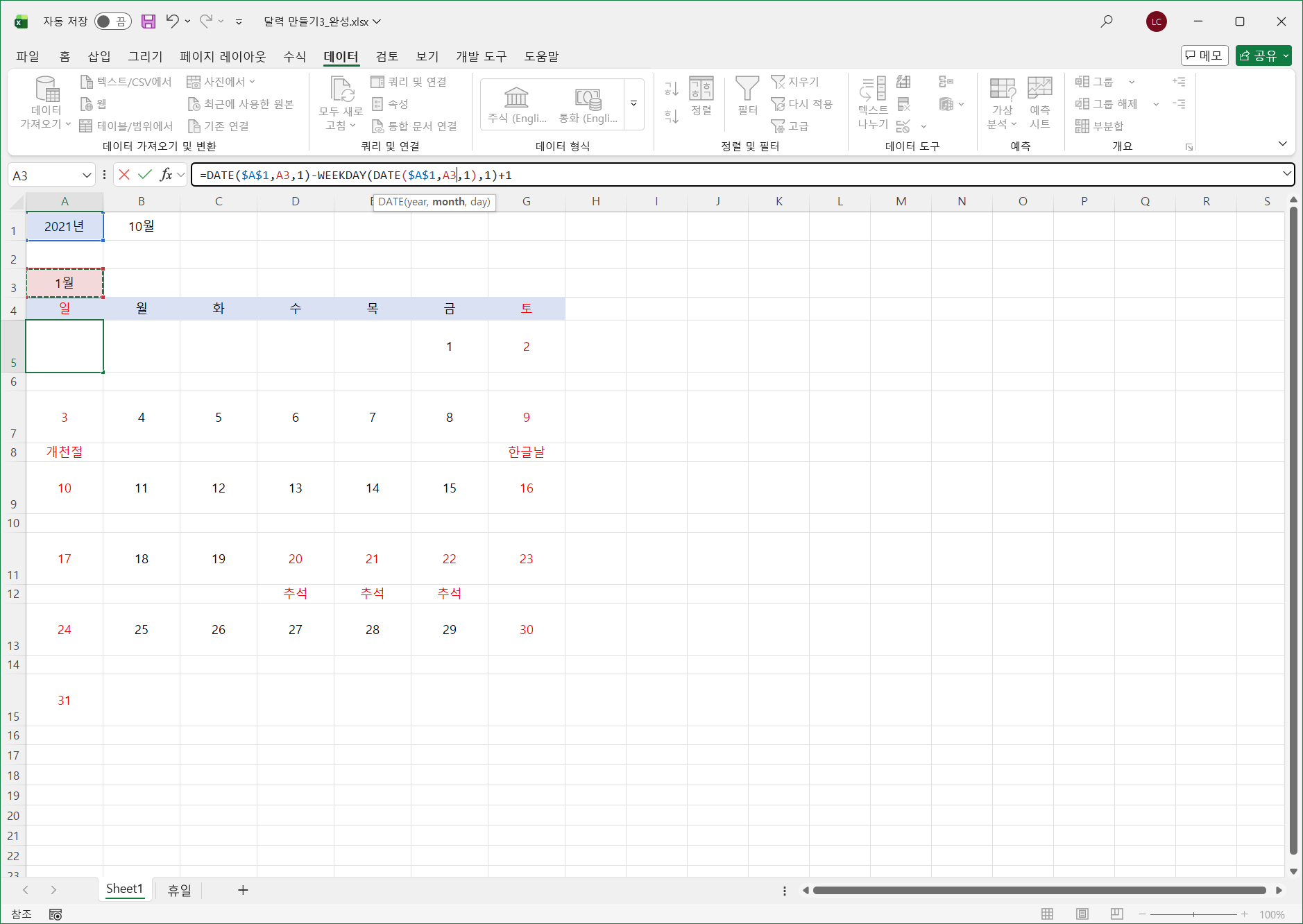This screenshot has width=1303, height=924.
Task: Switch to Page Break Preview in status bar
Action: point(1117,914)
